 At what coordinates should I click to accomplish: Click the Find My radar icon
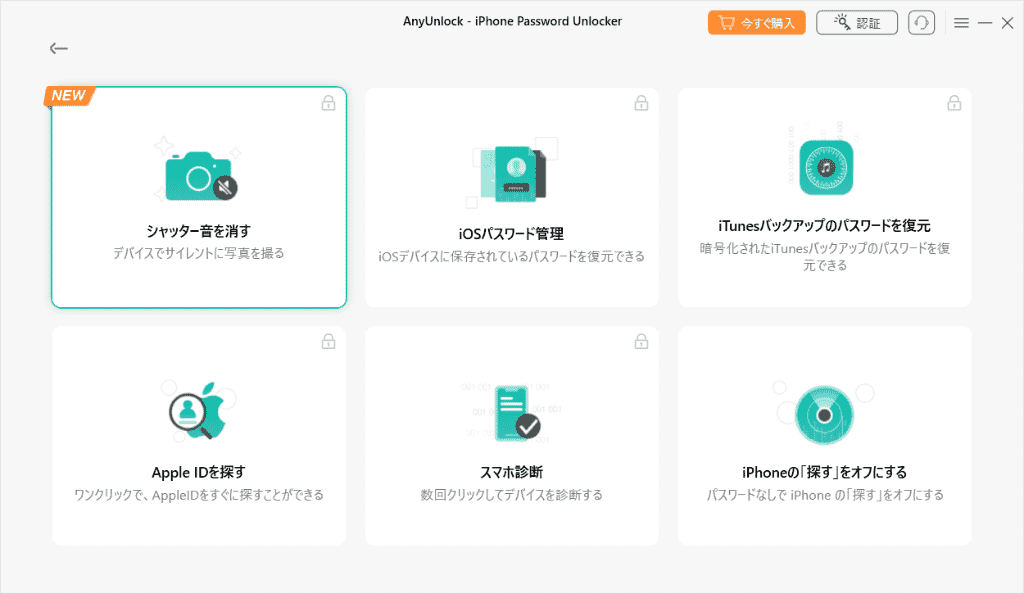point(824,415)
